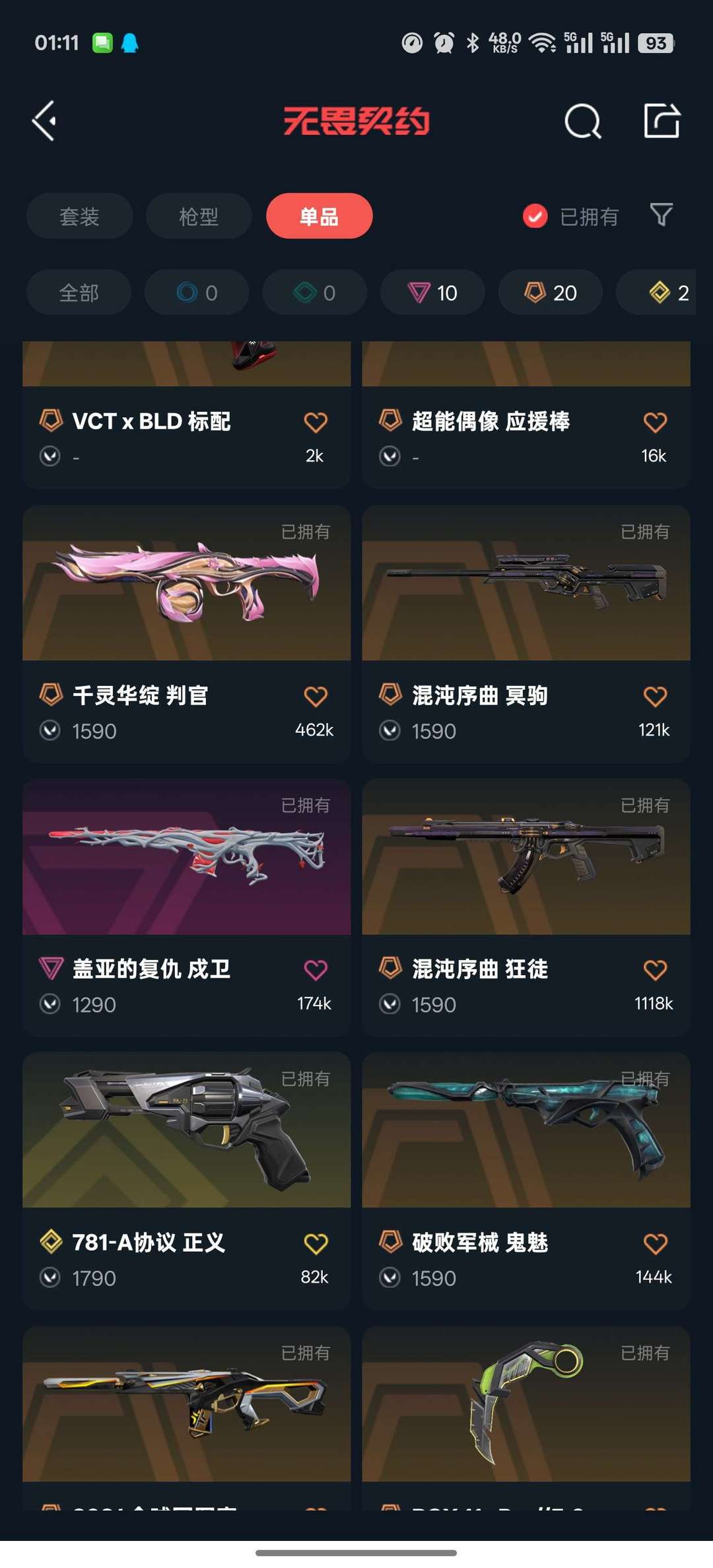Tap the share icon in header

pos(662,121)
